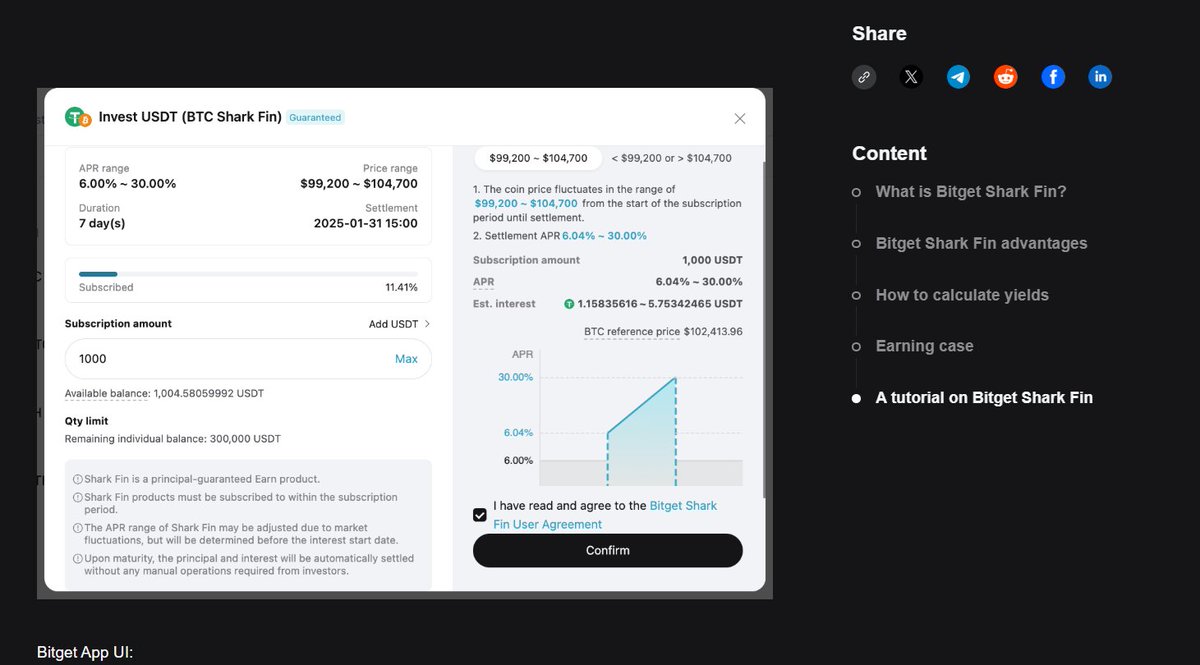Click Settlement APR '6.04% ~ 30.00%' text

tap(604, 236)
